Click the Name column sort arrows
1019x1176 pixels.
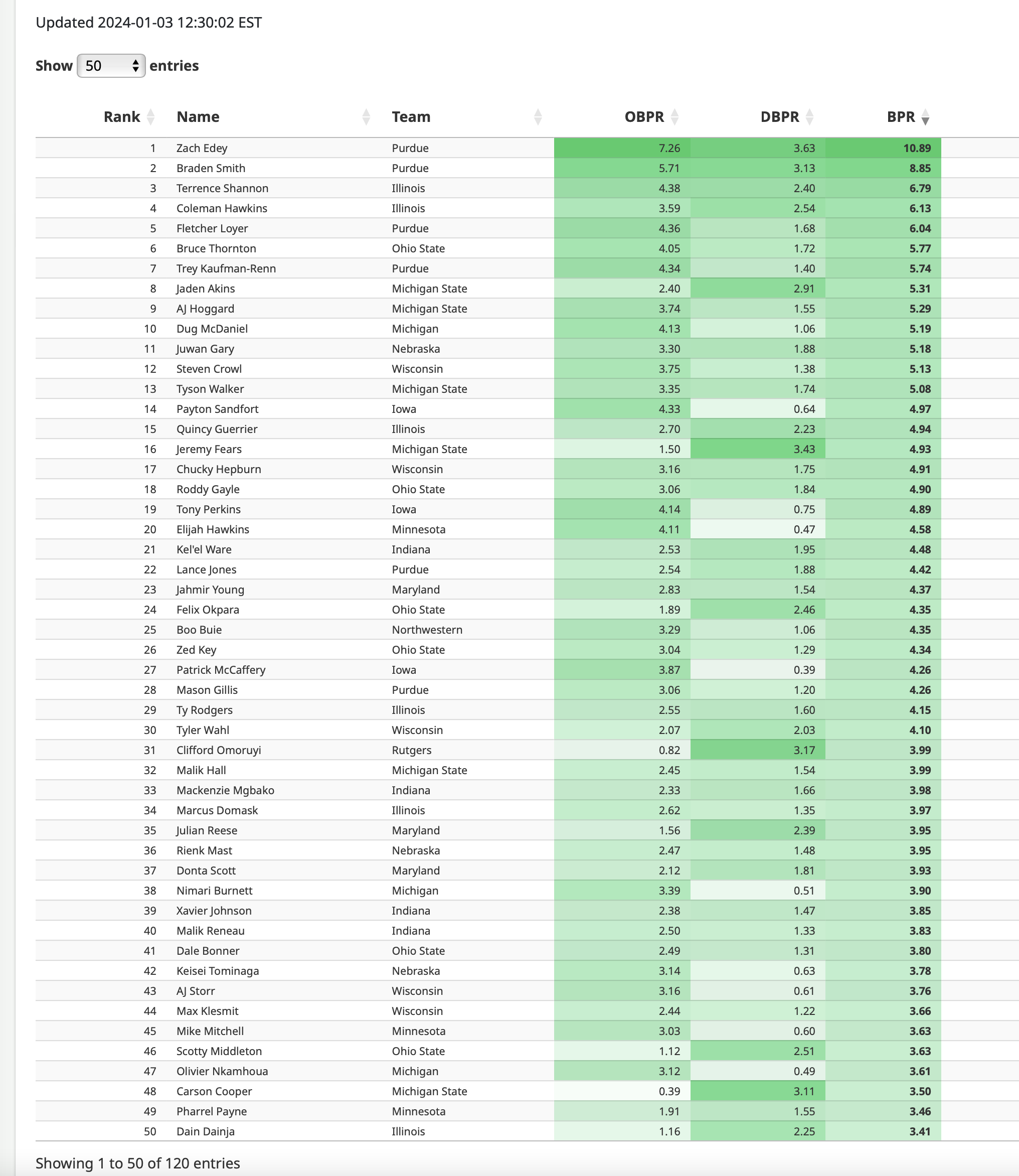tap(366, 117)
